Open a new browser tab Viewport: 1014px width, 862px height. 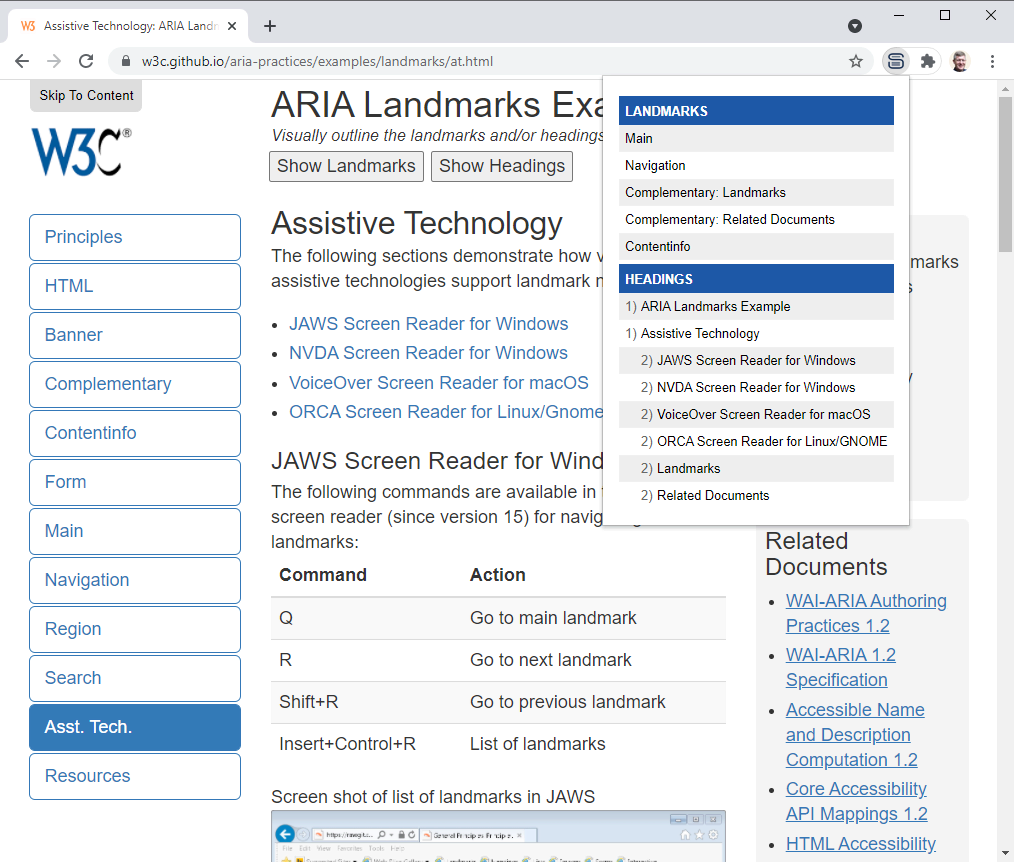[269, 26]
